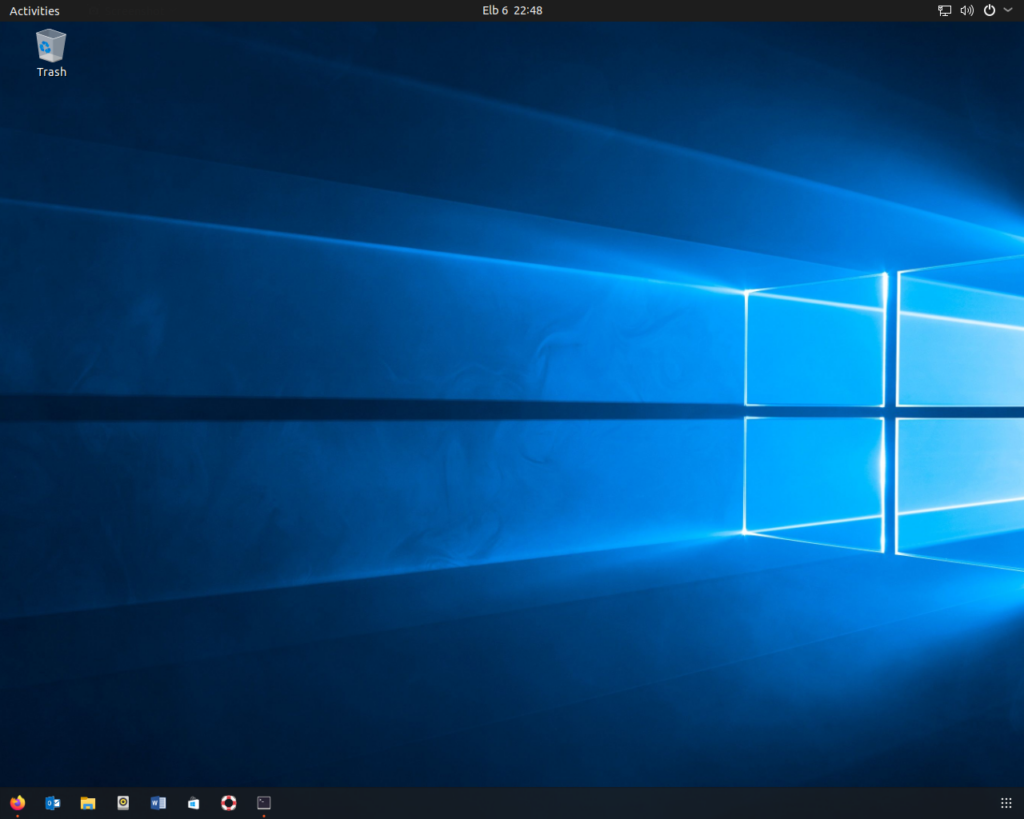This screenshot has height=819, width=1024.
Task: Open network status icon in top bar
Action: (x=944, y=10)
